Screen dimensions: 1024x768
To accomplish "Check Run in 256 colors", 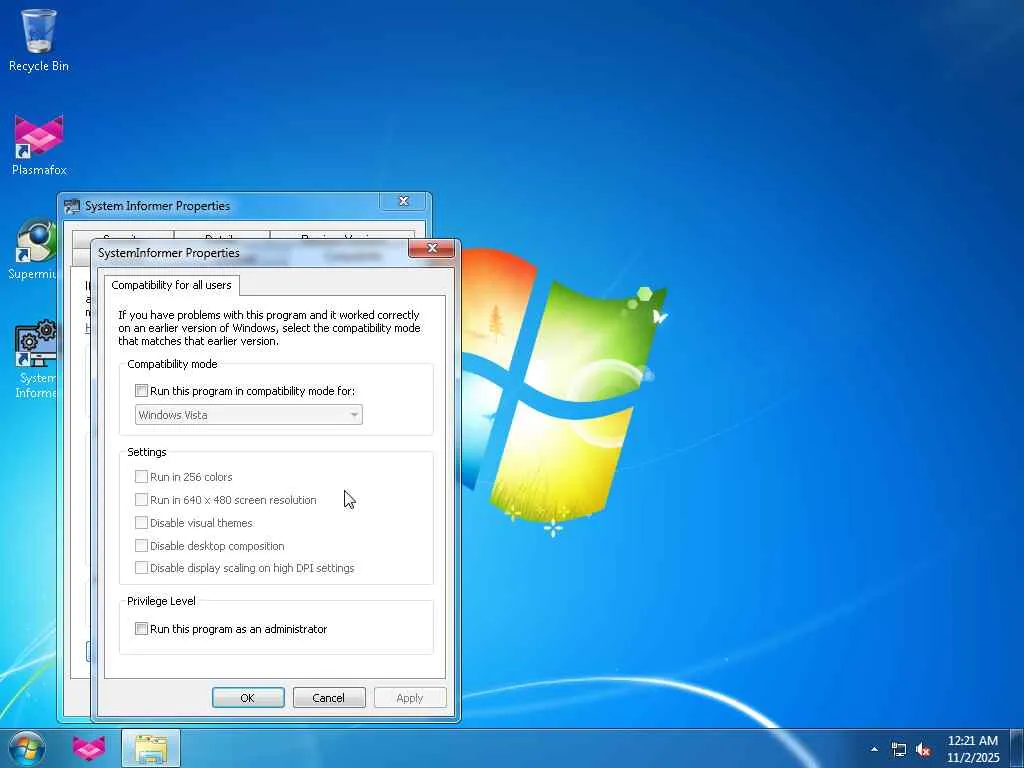I will [141, 477].
